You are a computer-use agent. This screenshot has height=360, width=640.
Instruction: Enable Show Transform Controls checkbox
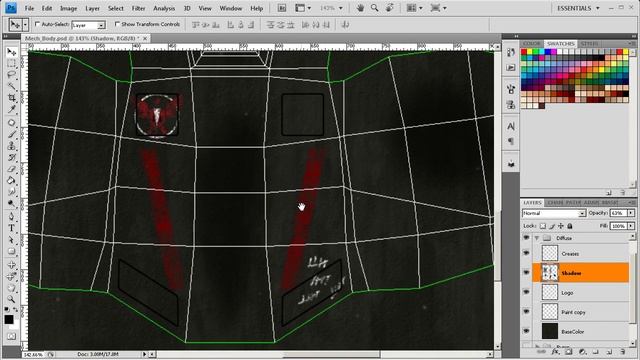coord(117,24)
